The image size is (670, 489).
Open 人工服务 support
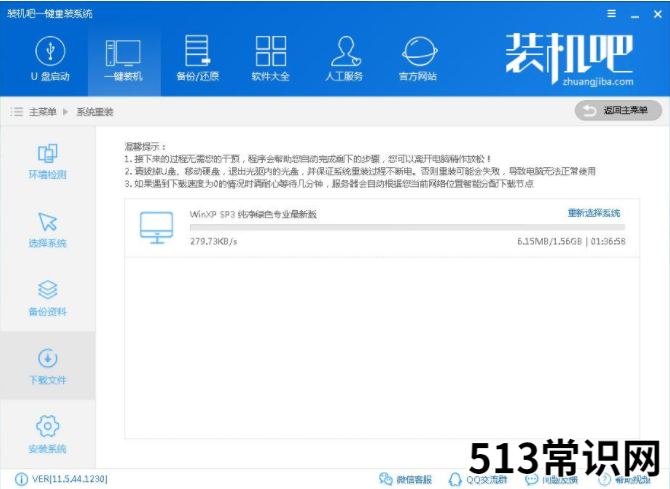pos(344,59)
